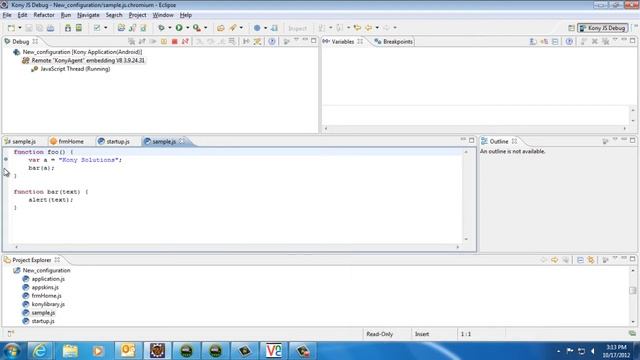Select the Project Explorer tab
Screen dimensions: 640x360
(x=32, y=260)
